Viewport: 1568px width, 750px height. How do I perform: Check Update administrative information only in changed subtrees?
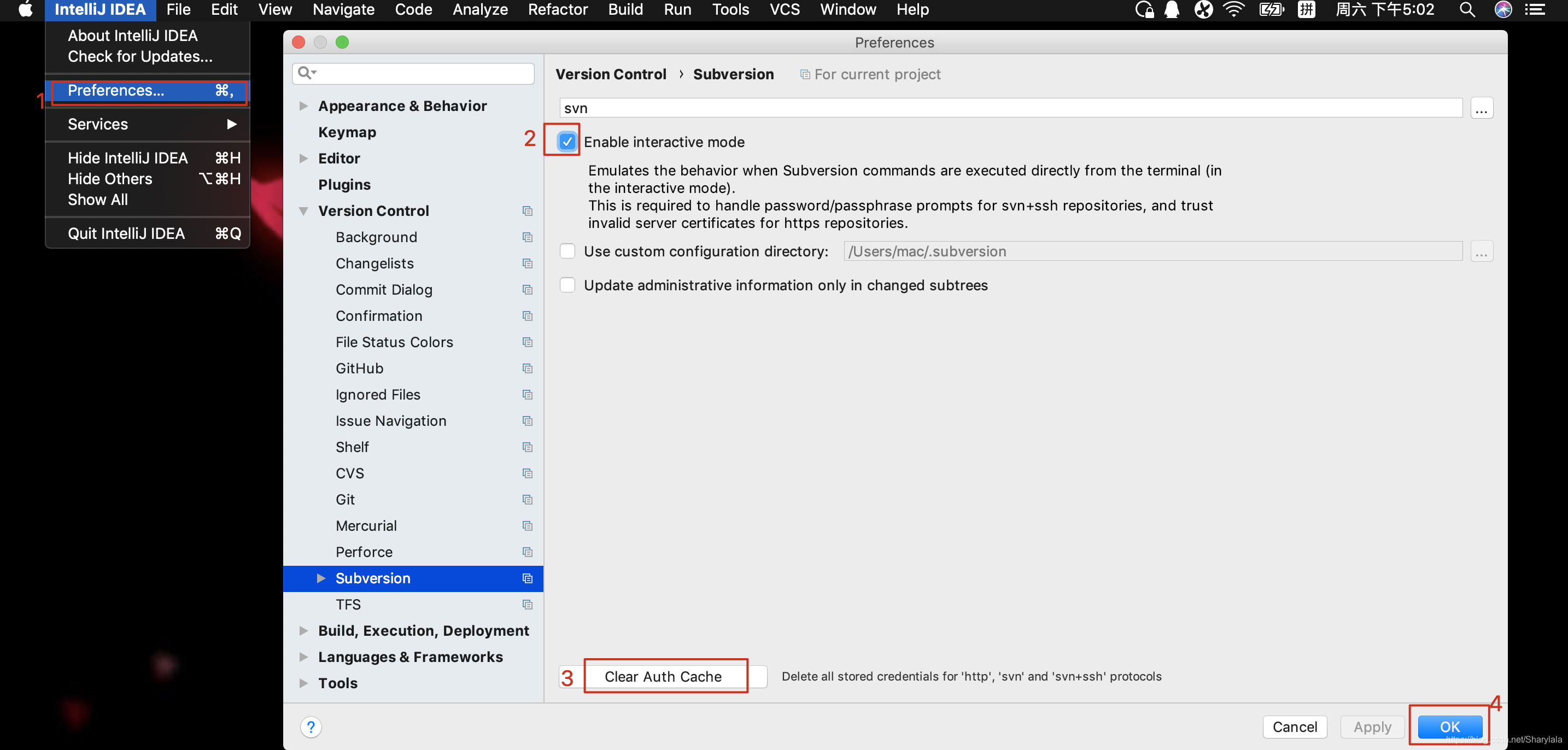pos(567,285)
